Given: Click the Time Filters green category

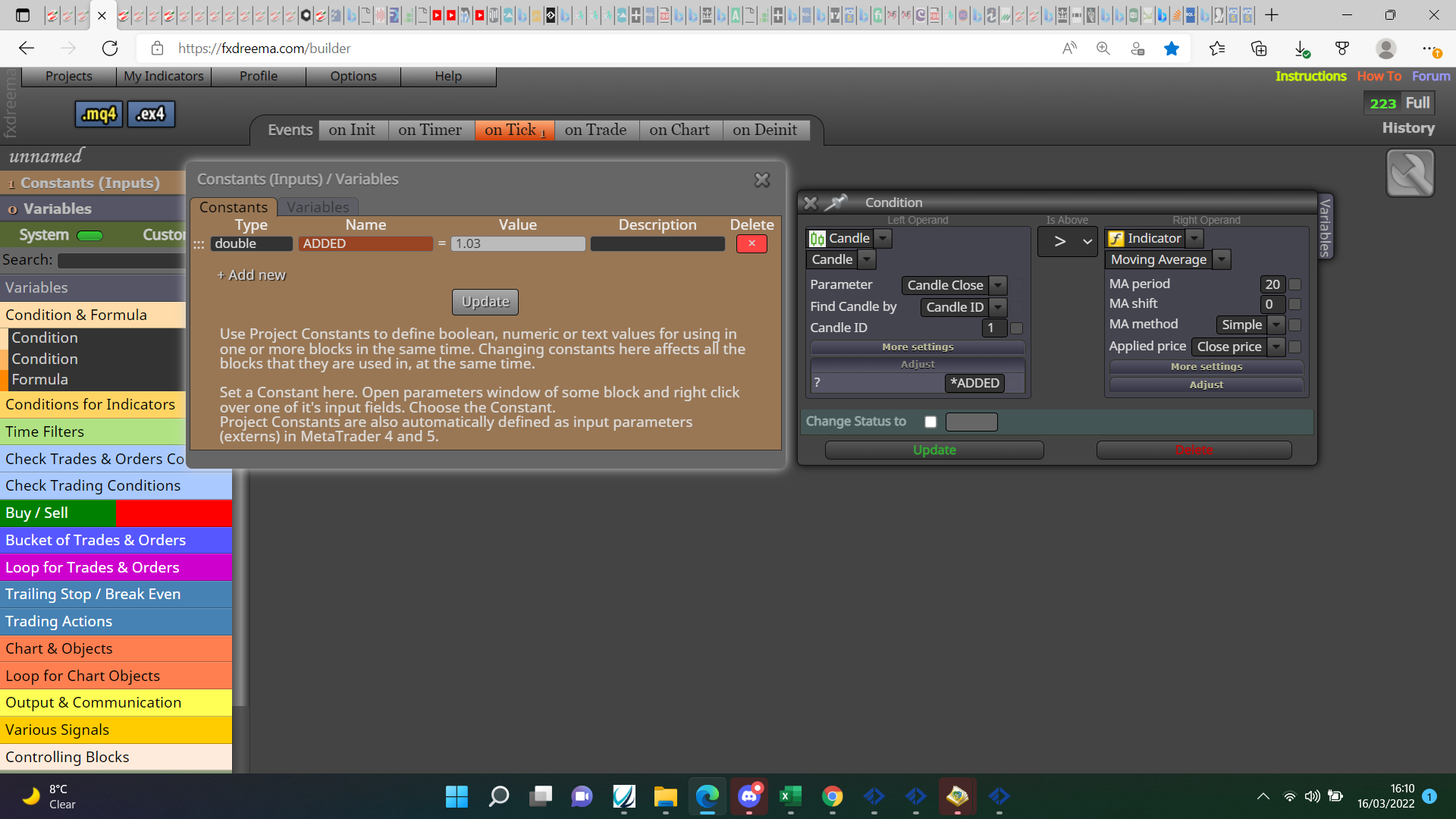Looking at the screenshot, I should point(93,432).
